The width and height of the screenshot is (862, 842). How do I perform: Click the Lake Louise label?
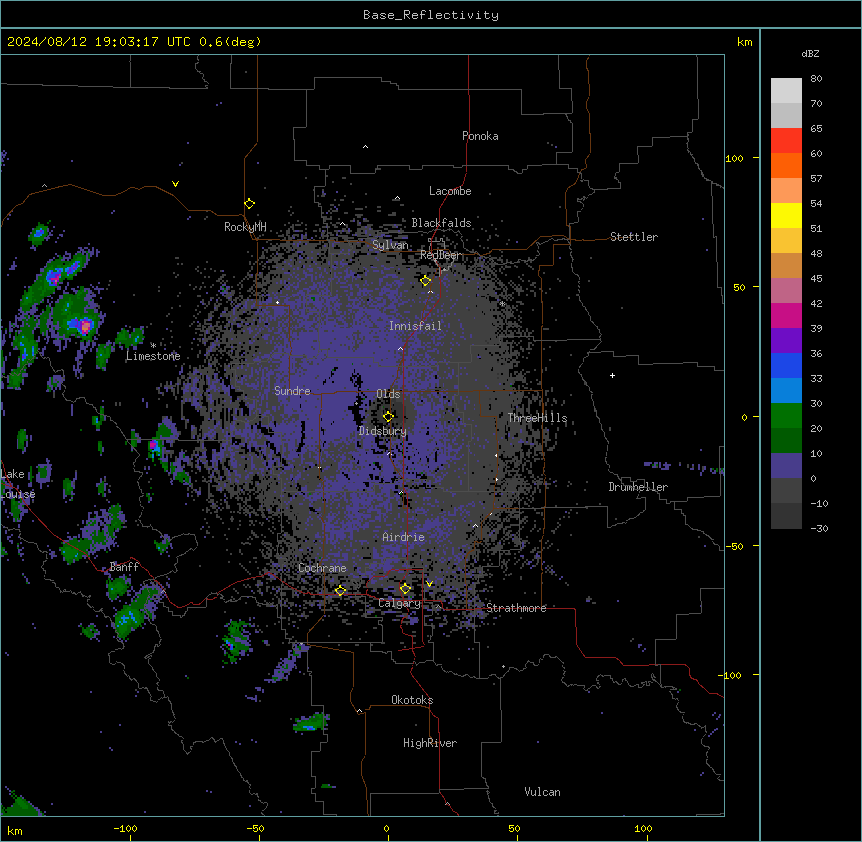18,484
